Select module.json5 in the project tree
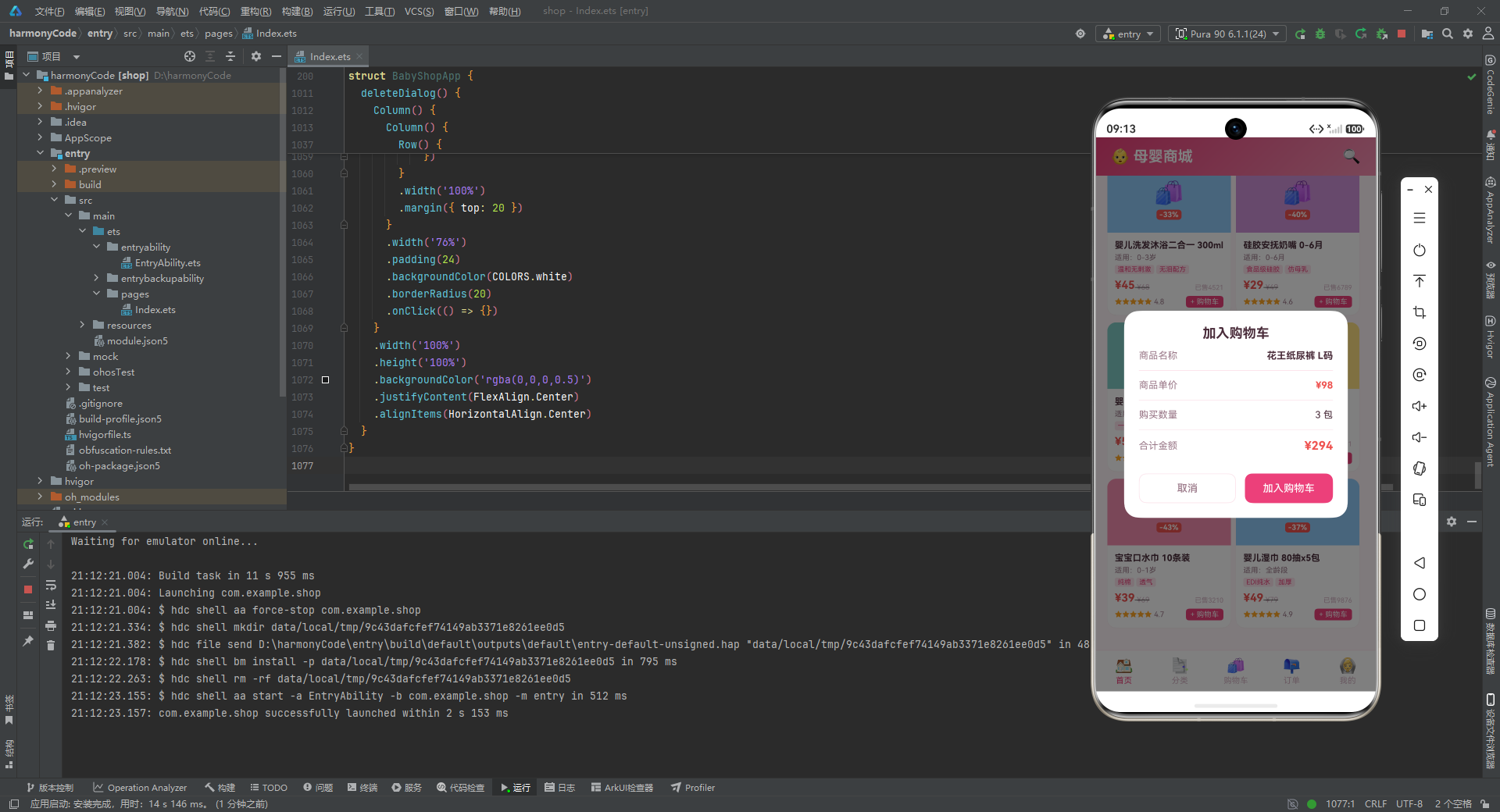 tap(130, 340)
